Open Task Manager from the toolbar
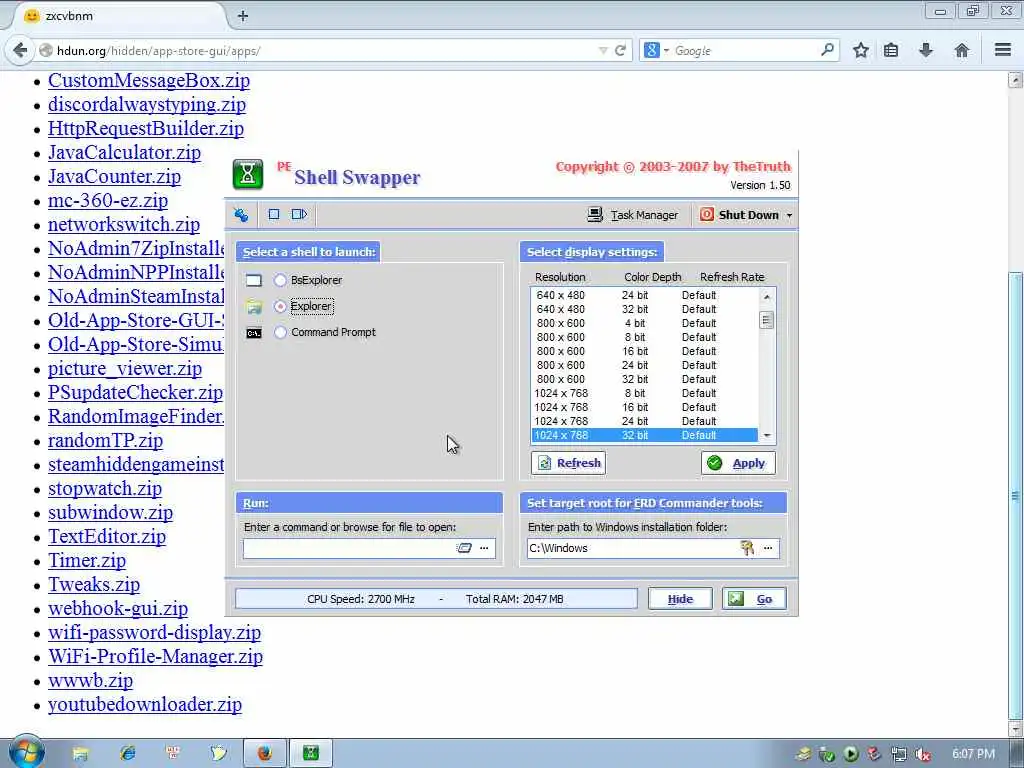 (633, 215)
